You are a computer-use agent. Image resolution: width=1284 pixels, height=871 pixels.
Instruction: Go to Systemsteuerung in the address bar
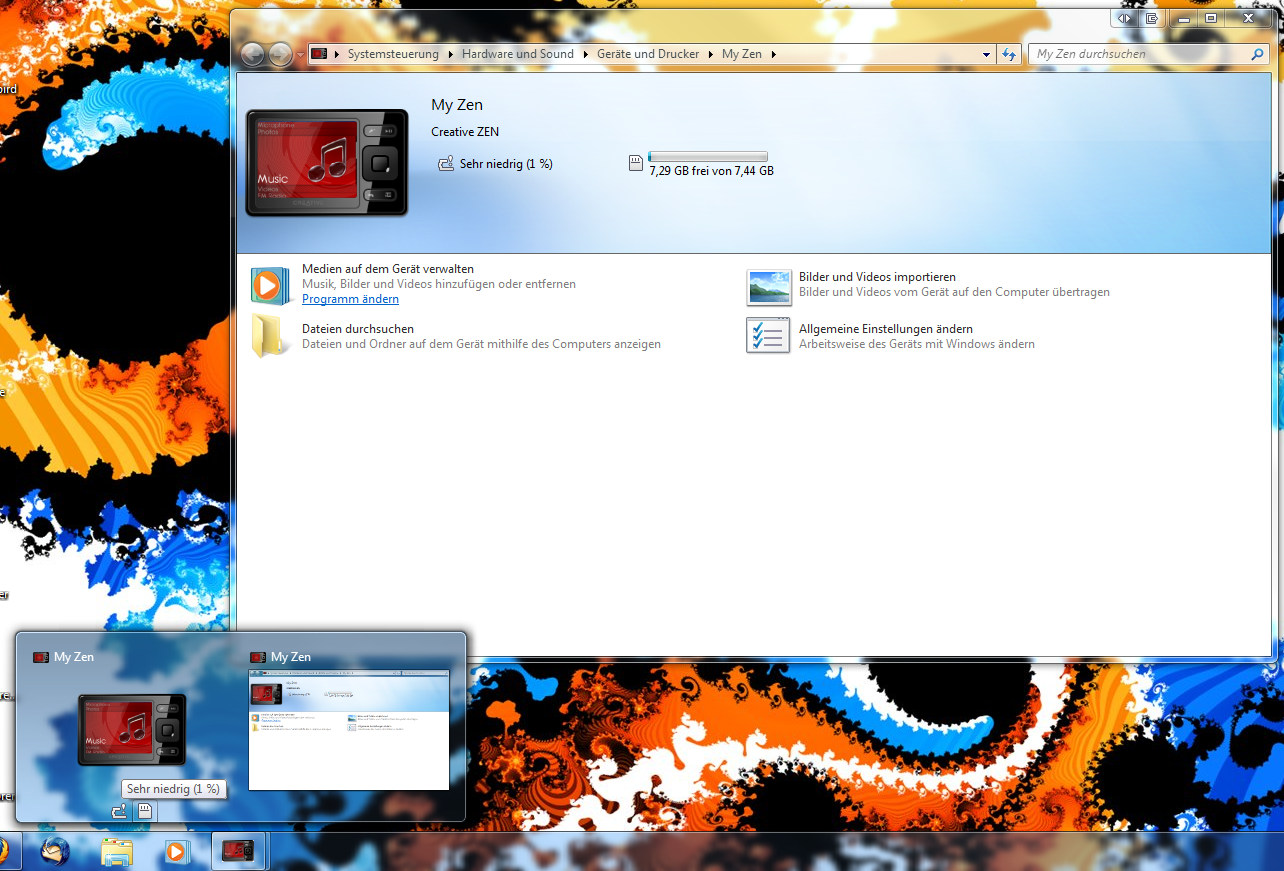pos(393,54)
